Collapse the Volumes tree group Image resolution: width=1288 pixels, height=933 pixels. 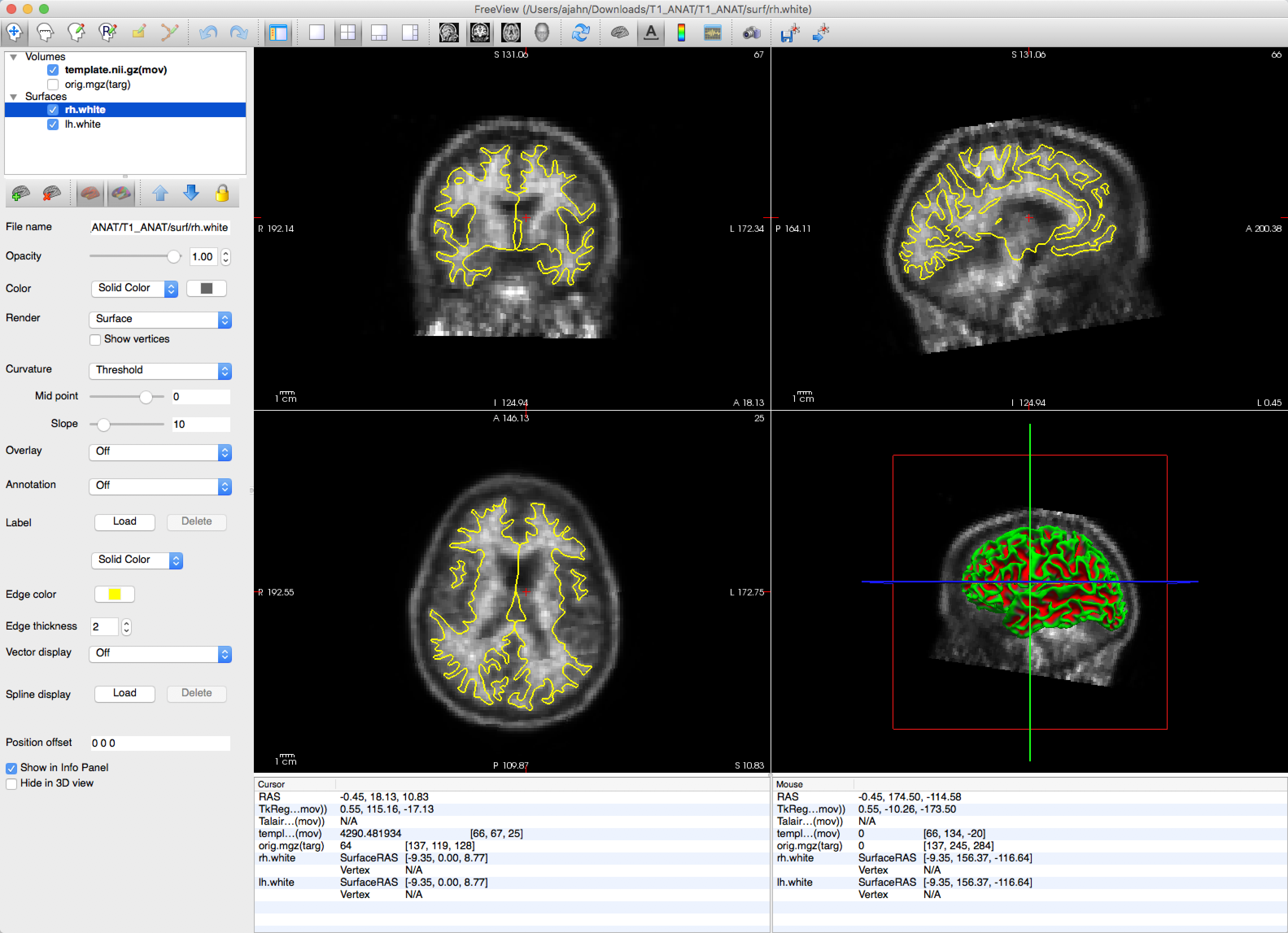[14, 57]
